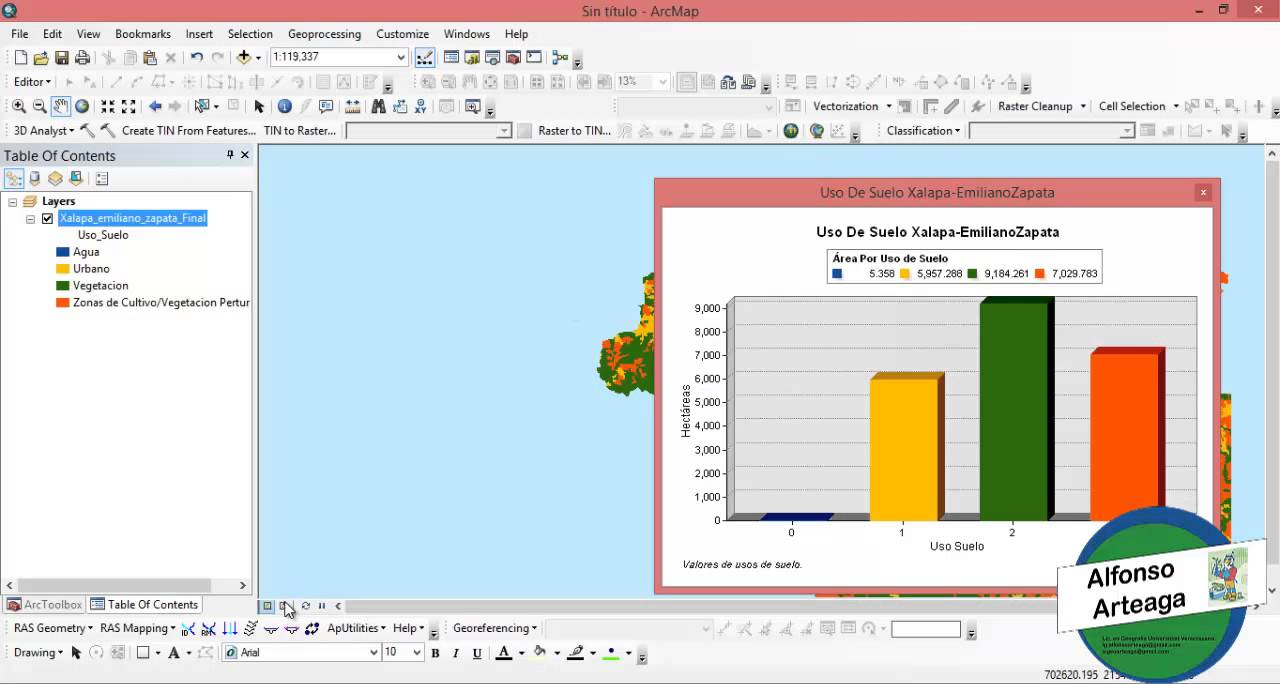Open the Python window icon
1280x684 pixels.
(534, 58)
